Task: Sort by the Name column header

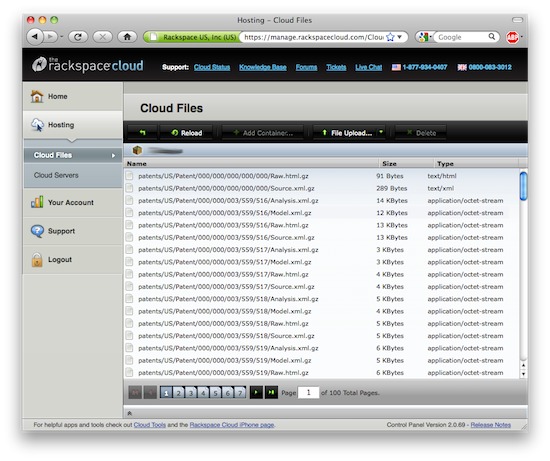Action: (251, 163)
